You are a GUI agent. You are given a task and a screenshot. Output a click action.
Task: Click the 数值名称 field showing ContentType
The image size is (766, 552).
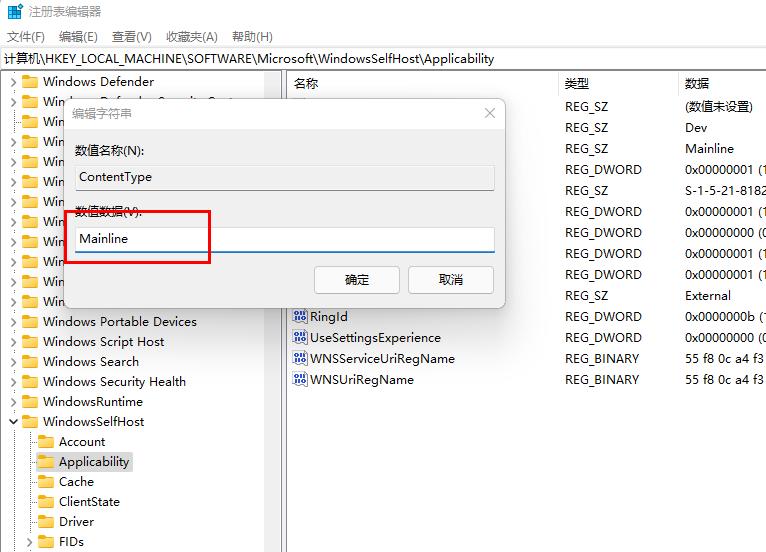(x=285, y=177)
